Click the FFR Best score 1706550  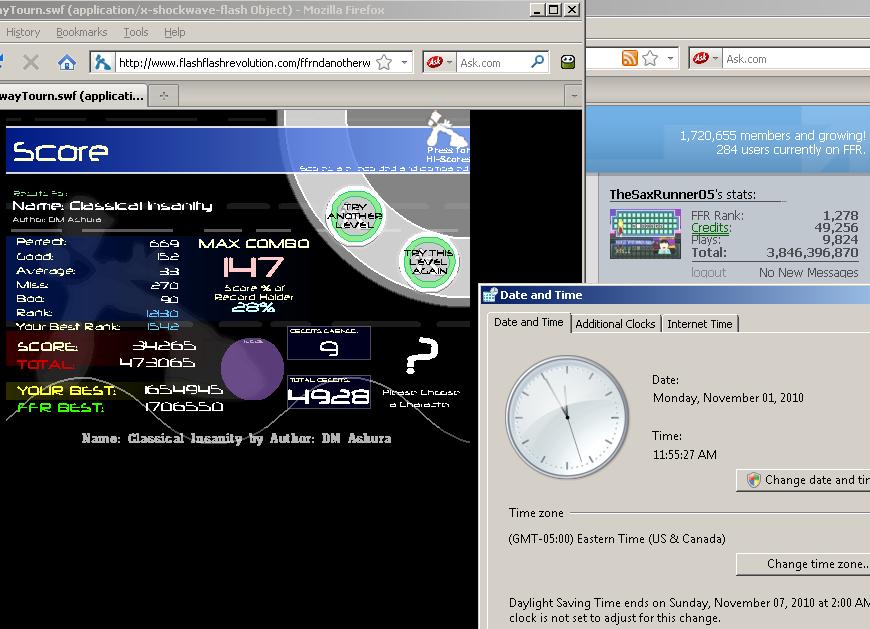click(x=184, y=407)
